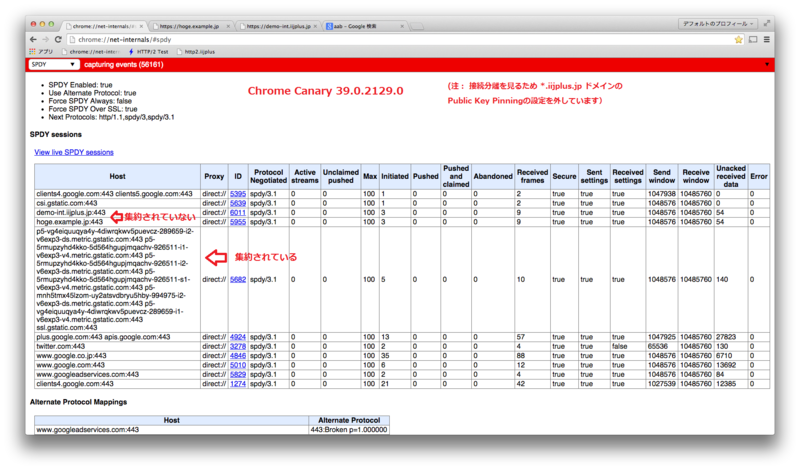The width and height of the screenshot is (800, 470).
Task: Open session ID 5955 for hoge.example.jp
Action: [x=238, y=222]
